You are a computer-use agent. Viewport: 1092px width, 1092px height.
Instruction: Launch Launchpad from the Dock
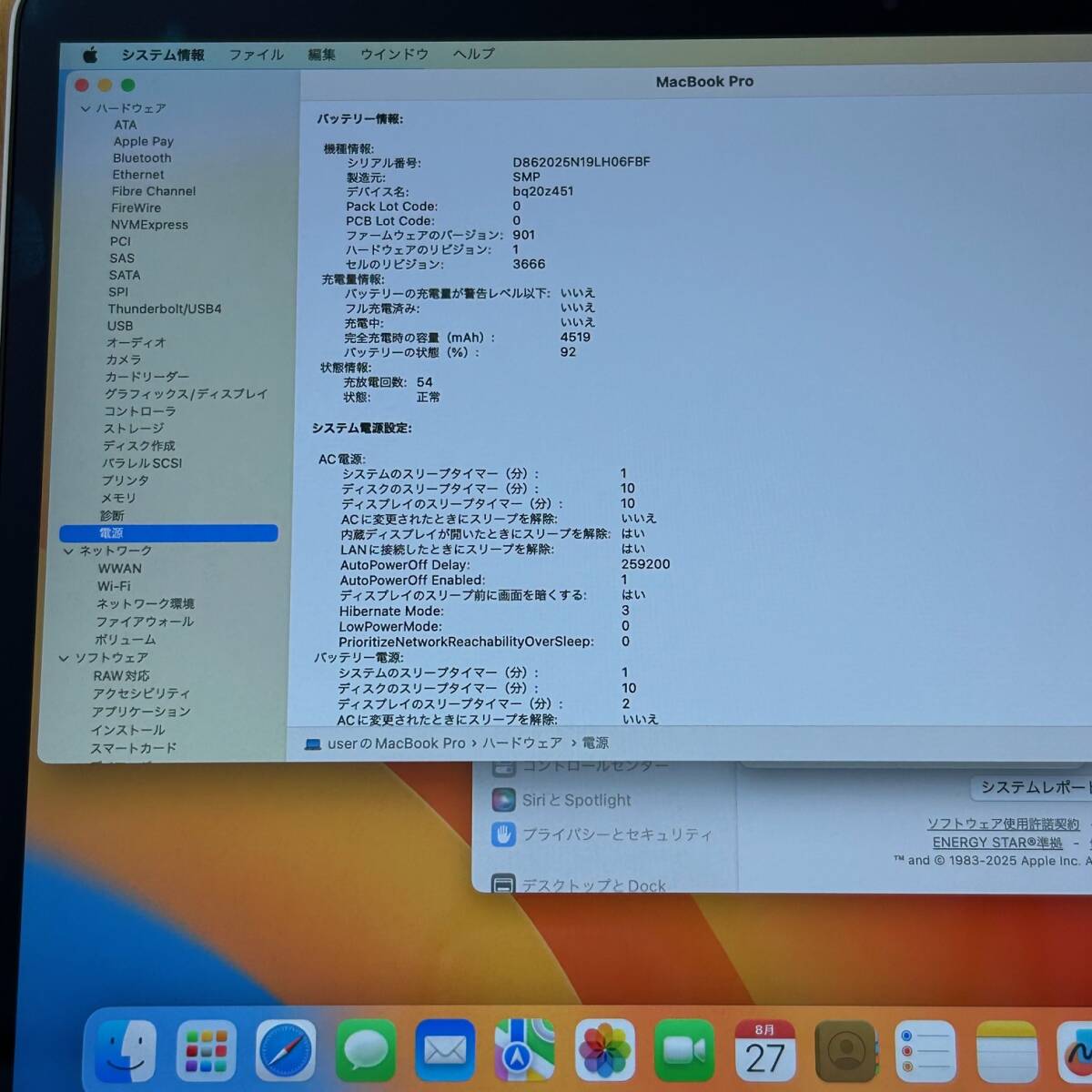tap(206, 1051)
